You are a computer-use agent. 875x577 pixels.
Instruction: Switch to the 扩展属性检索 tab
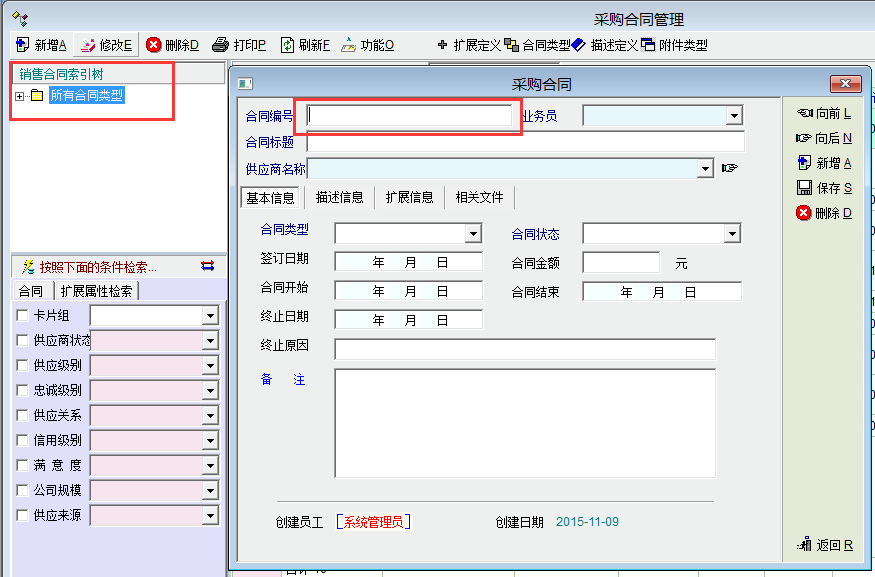96,291
